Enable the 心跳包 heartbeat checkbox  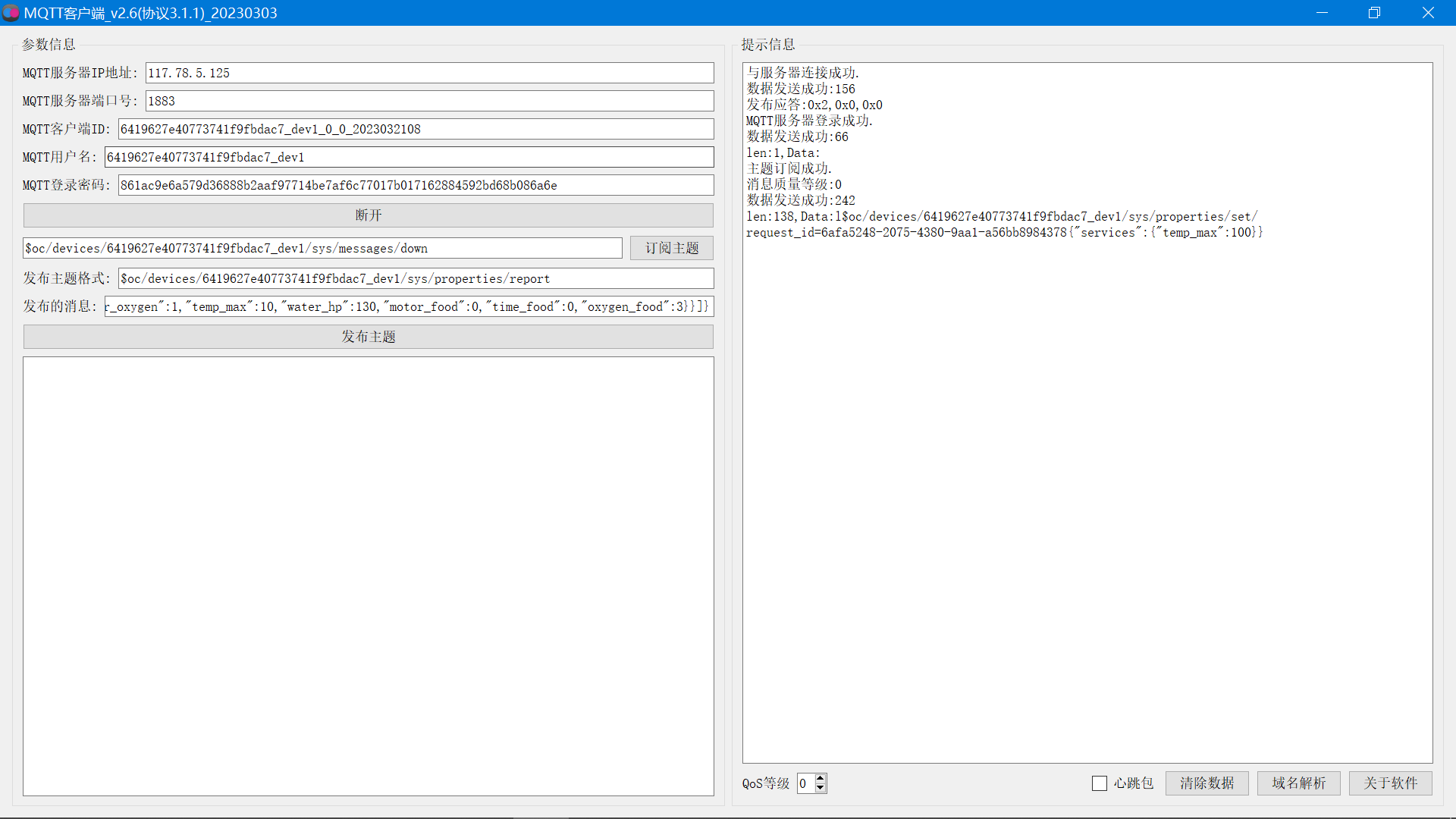click(x=1099, y=783)
